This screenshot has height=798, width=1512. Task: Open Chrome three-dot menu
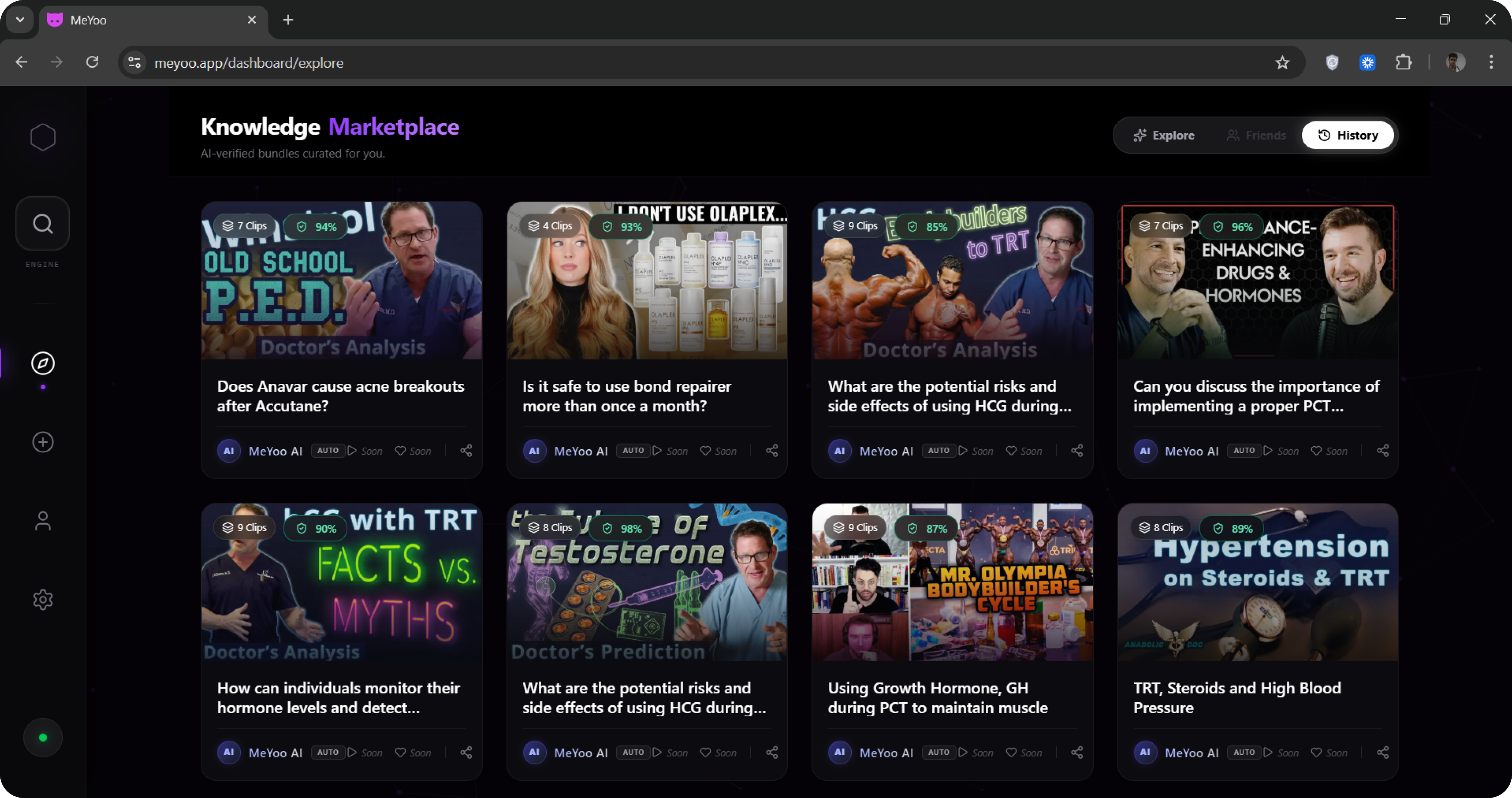click(1491, 62)
